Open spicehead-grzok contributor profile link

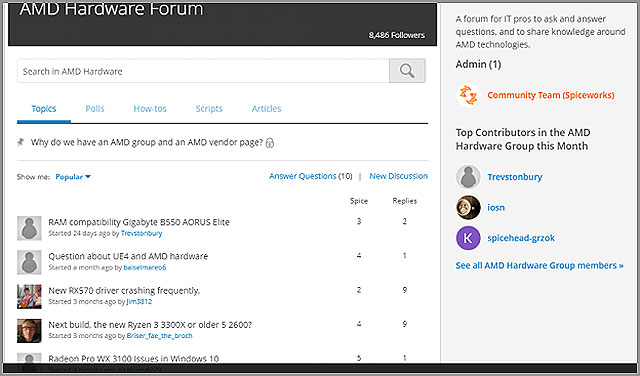[521, 238]
